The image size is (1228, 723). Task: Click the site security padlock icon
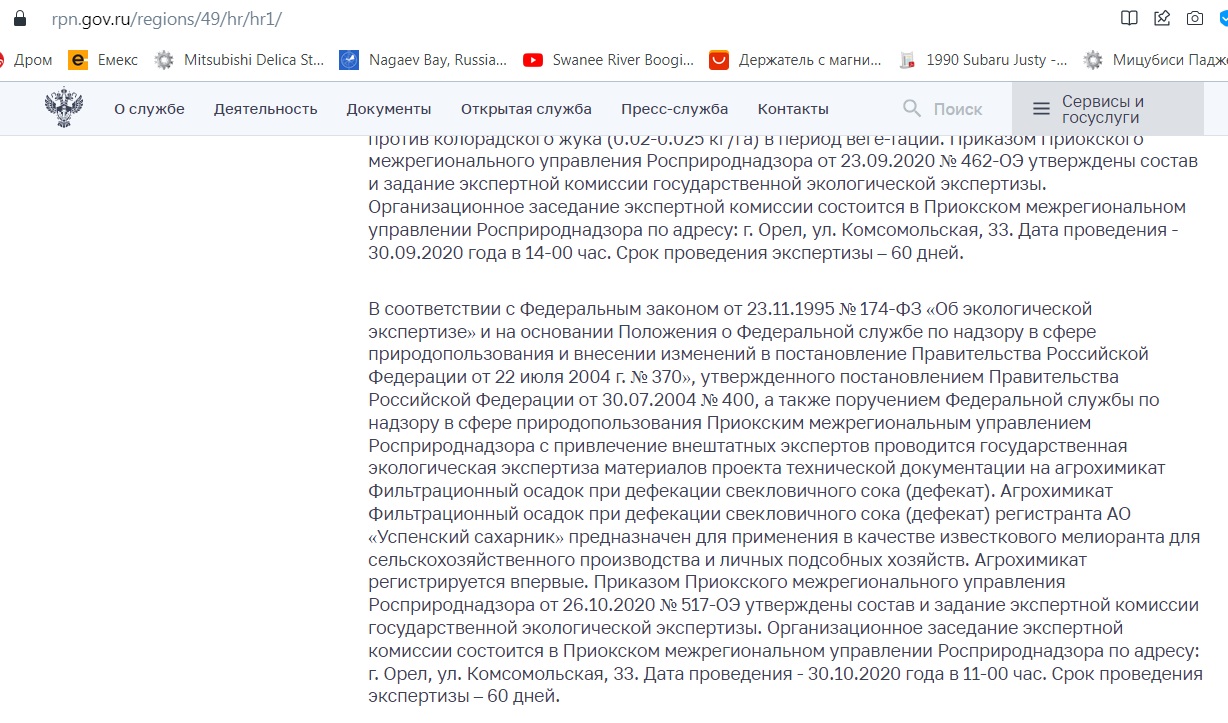19,18
